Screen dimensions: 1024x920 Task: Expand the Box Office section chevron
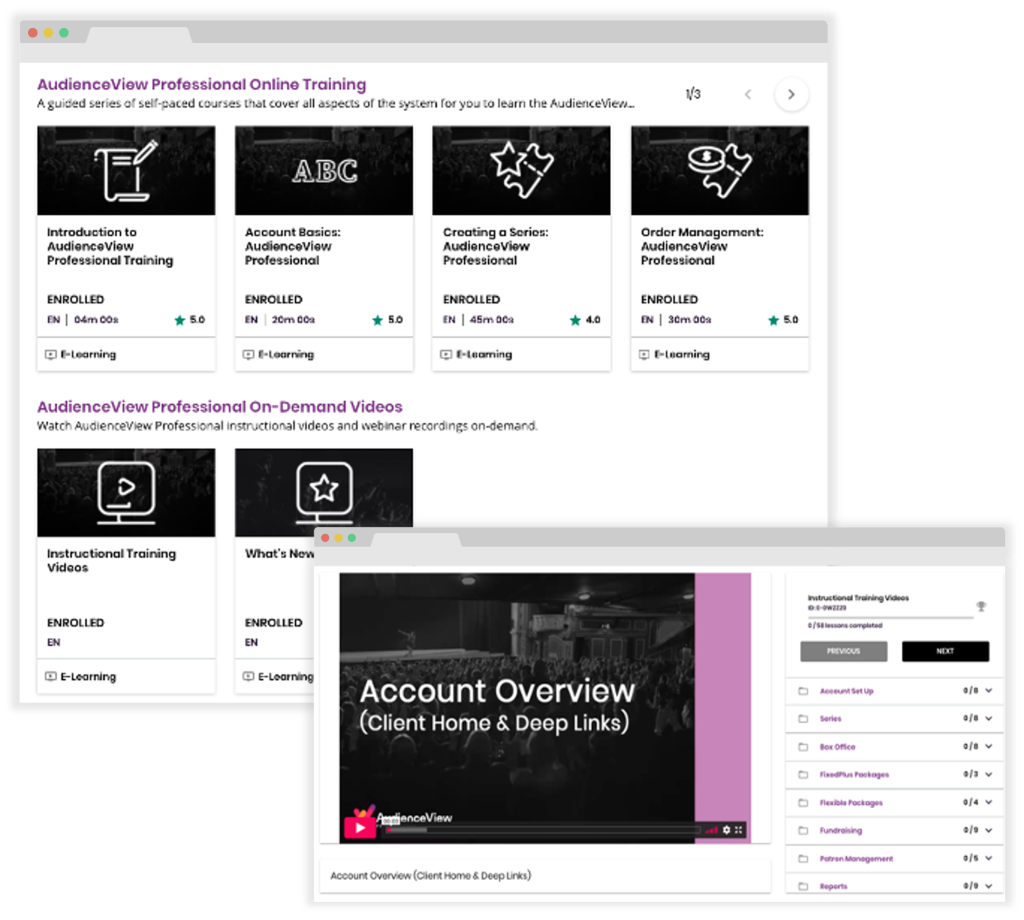tap(989, 746)
